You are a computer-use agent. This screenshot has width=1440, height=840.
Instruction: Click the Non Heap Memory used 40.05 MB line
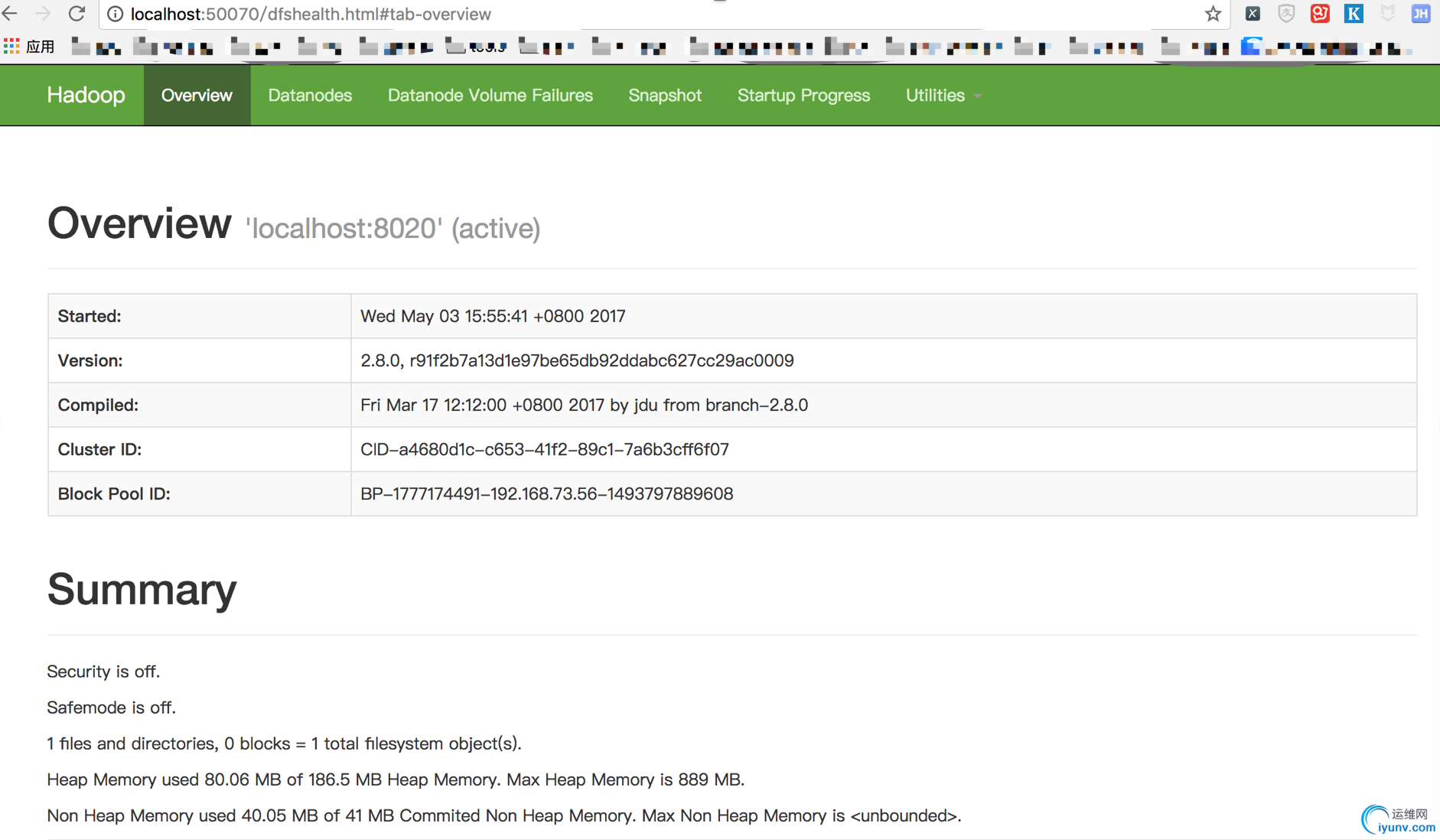[504, 815]
